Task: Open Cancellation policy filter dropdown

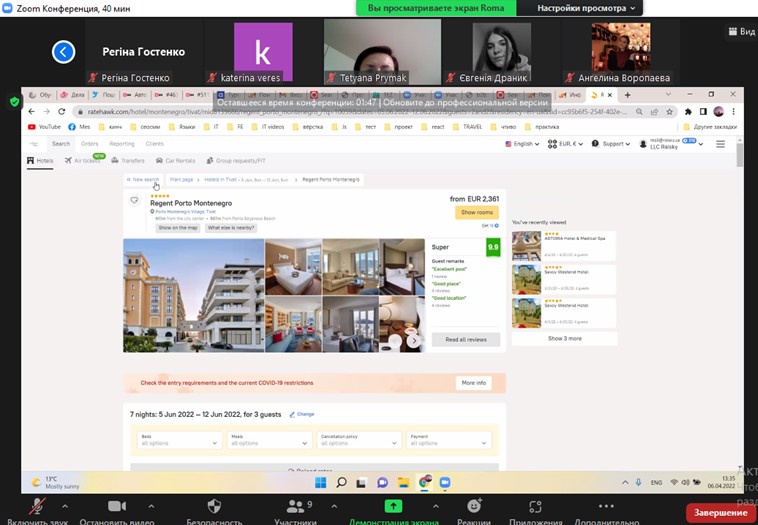Action: [359, 440]
